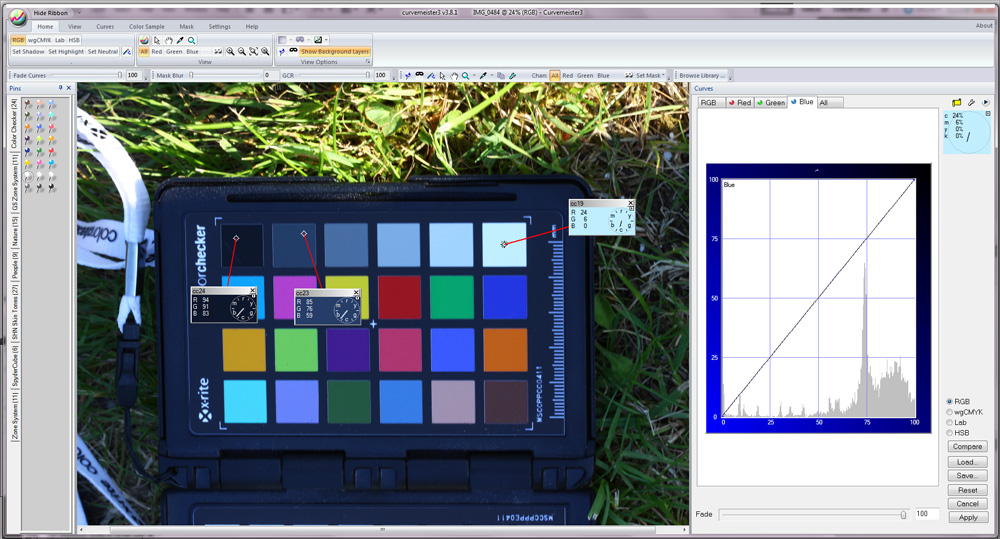Open the dropdown next to the lower eyedropper
1000x539 pixels.
tap(492, 75)
